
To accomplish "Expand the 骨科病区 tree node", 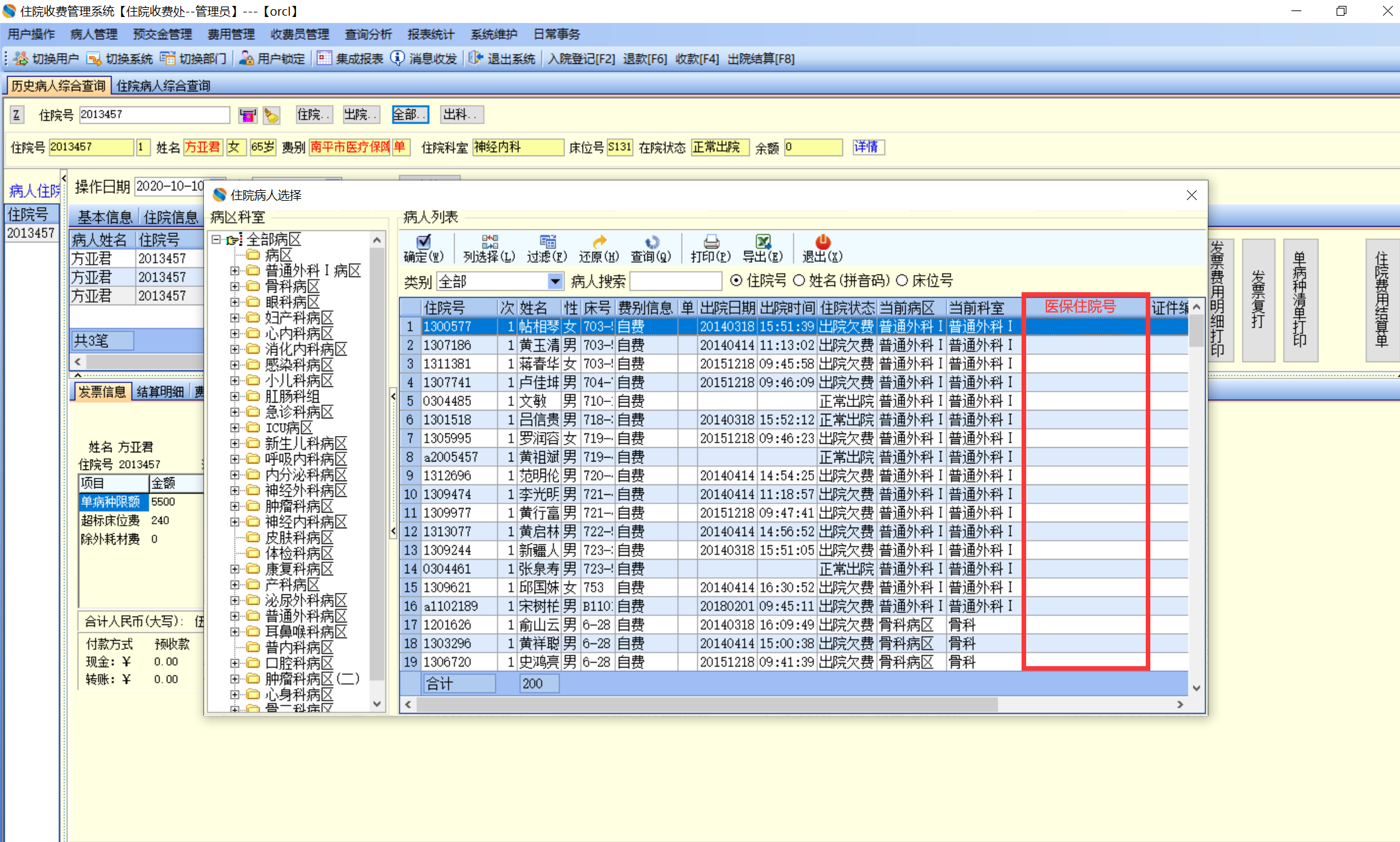I will [x=235, y=286].
